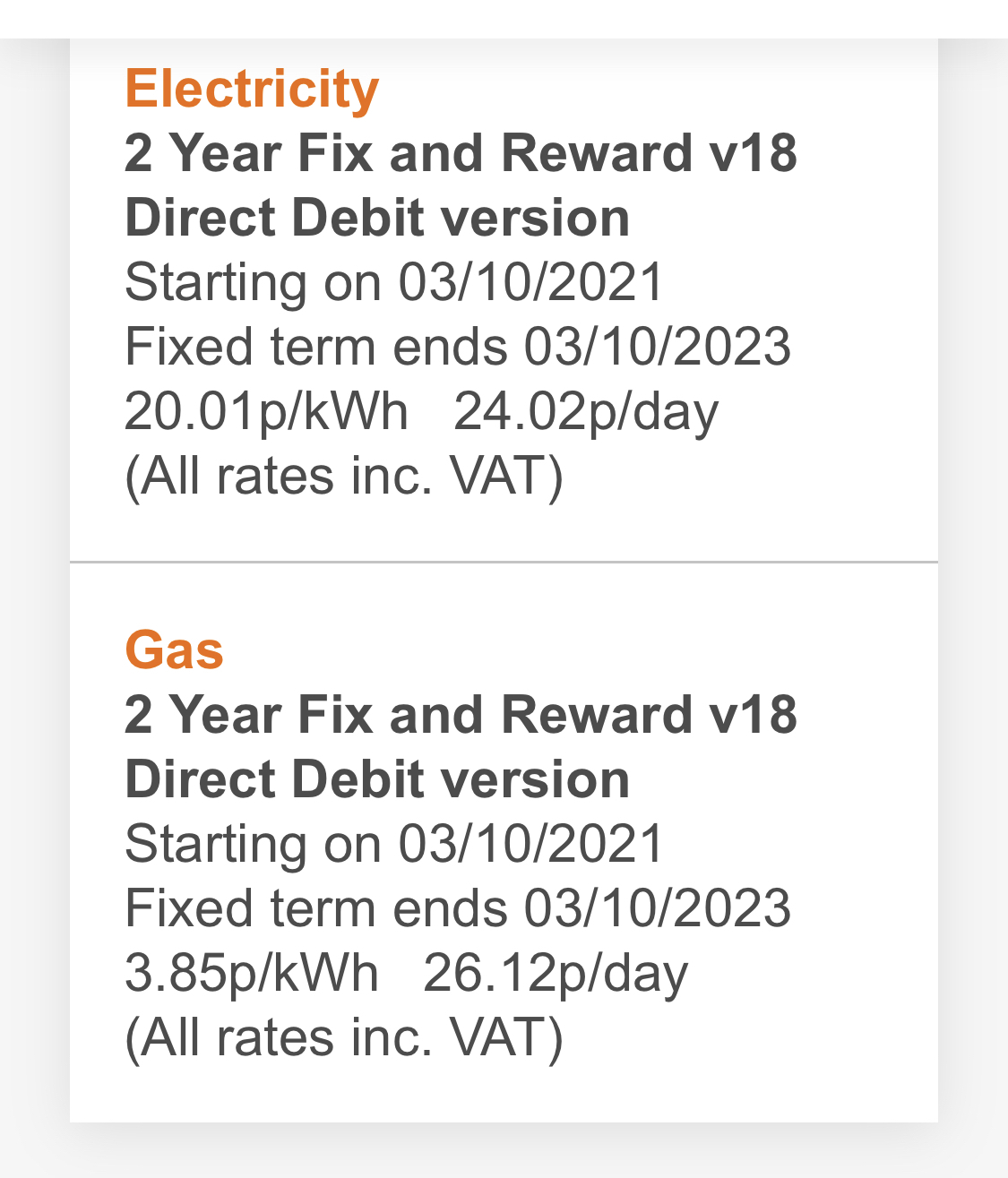Click electricity Fixed term ends 03/10/2023 line

pyautogui.click(x=458, y=348)
